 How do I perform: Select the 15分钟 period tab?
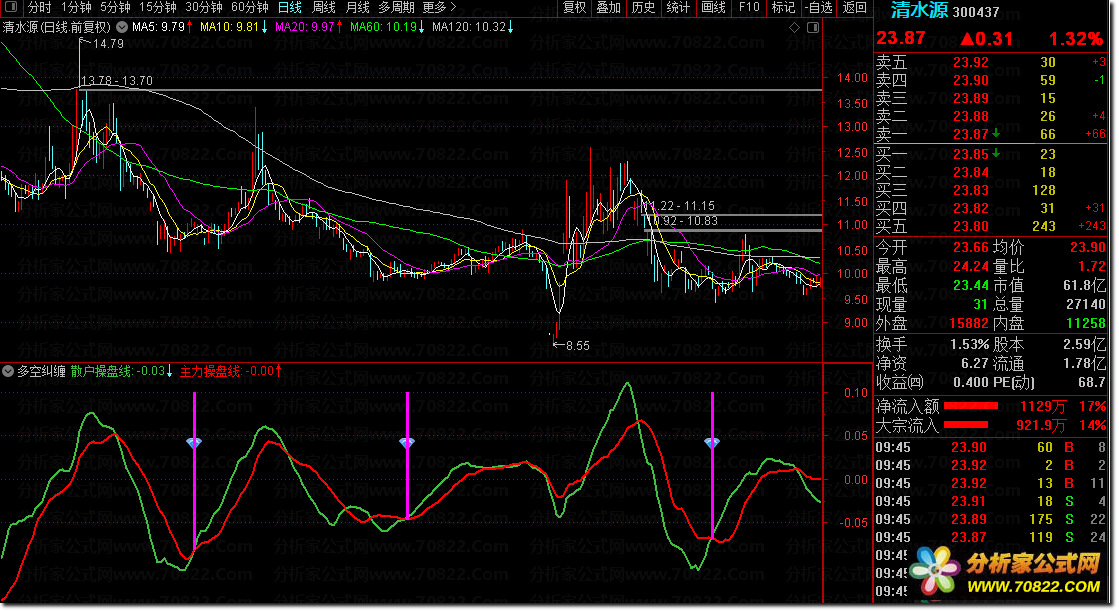pyautogui.click(x=158, y=8)
